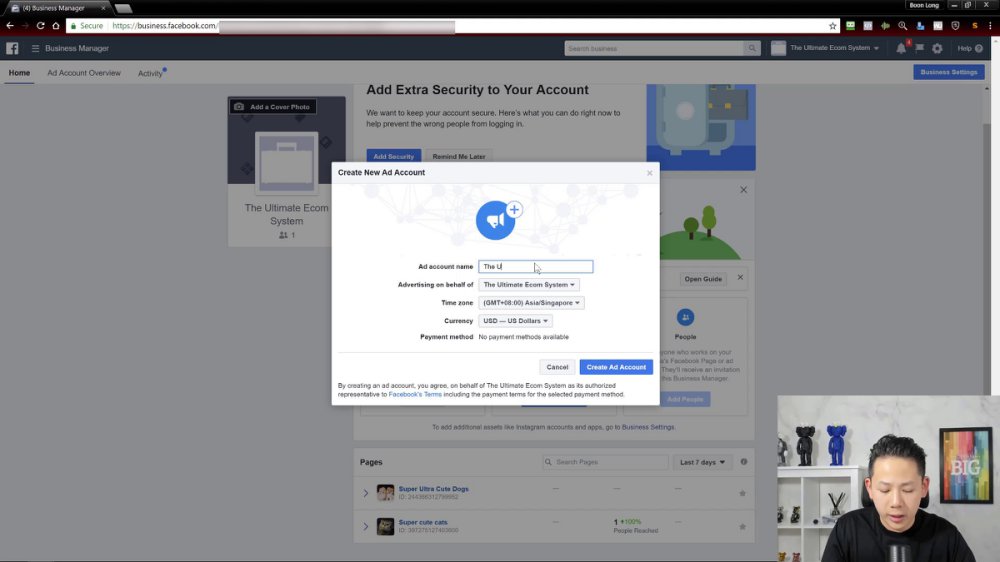Screen dimensions: 1000x562
Task: Bookmark page with the star icon
Action: coord(832,26)
